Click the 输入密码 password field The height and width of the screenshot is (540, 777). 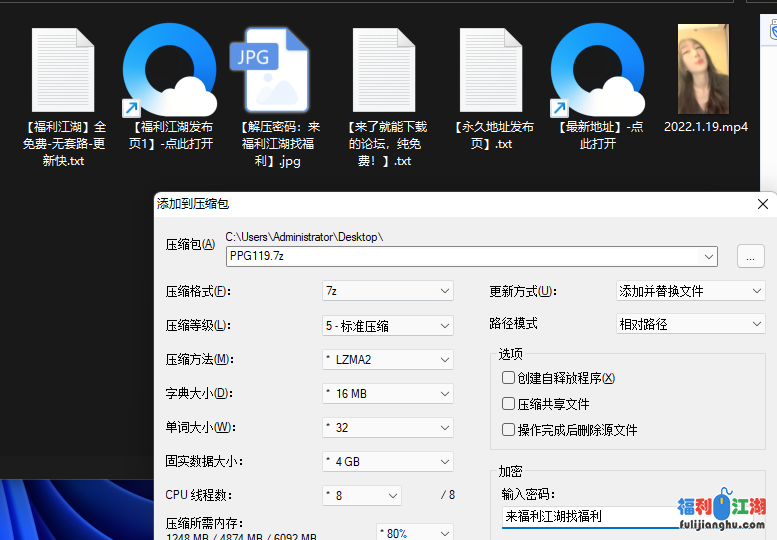(590, 517)
